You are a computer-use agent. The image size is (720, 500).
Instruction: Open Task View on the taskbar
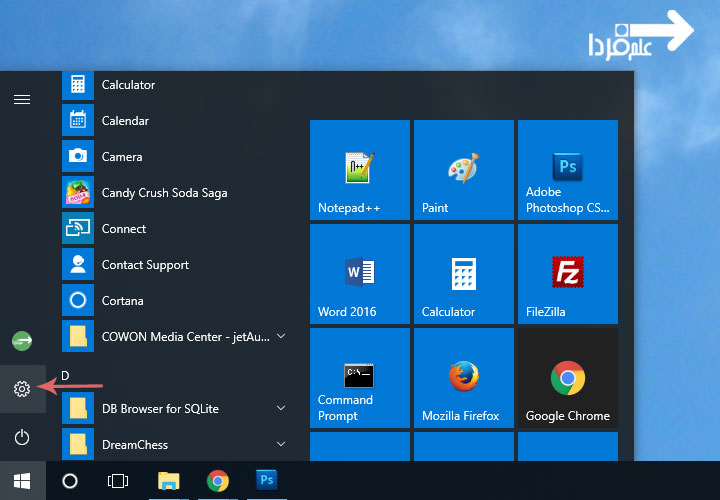(x=118, y=481)
